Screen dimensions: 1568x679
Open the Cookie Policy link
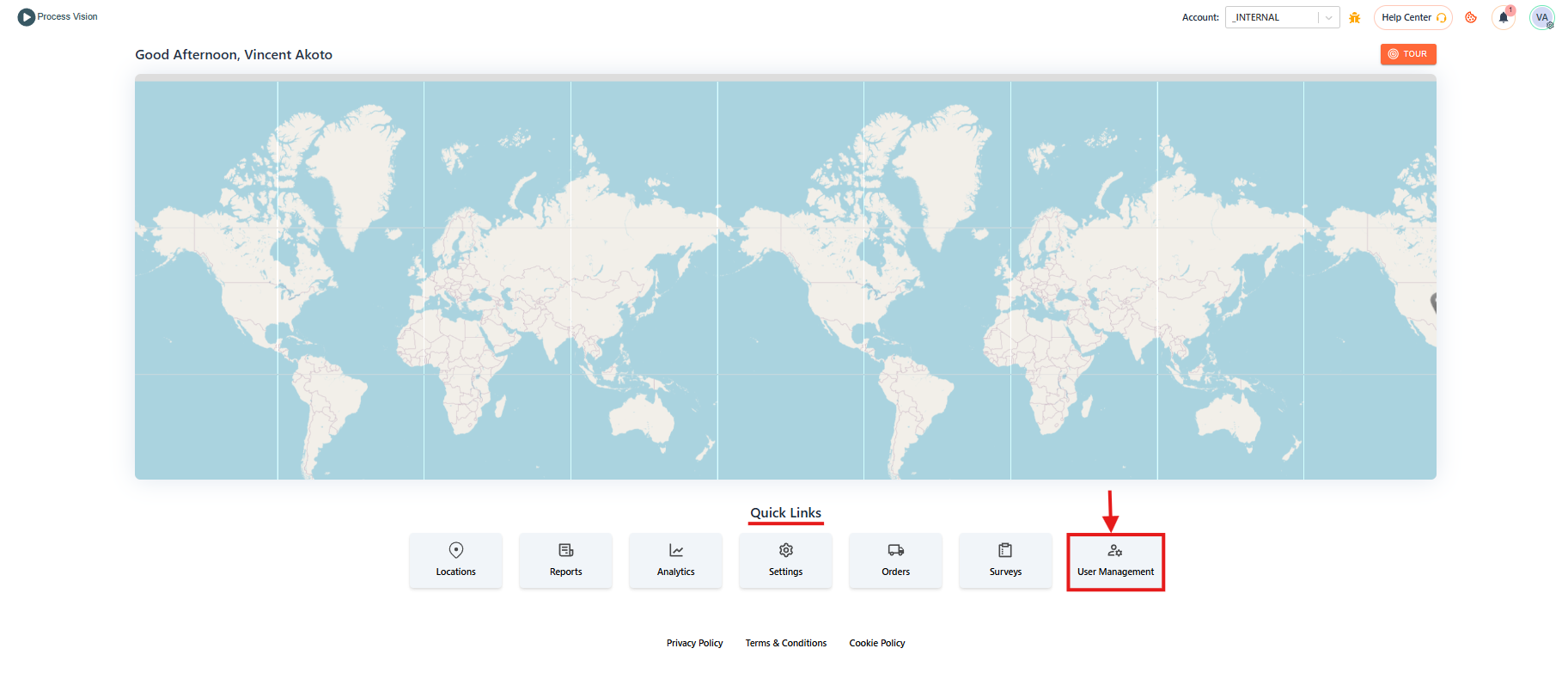tap(877, 643)
